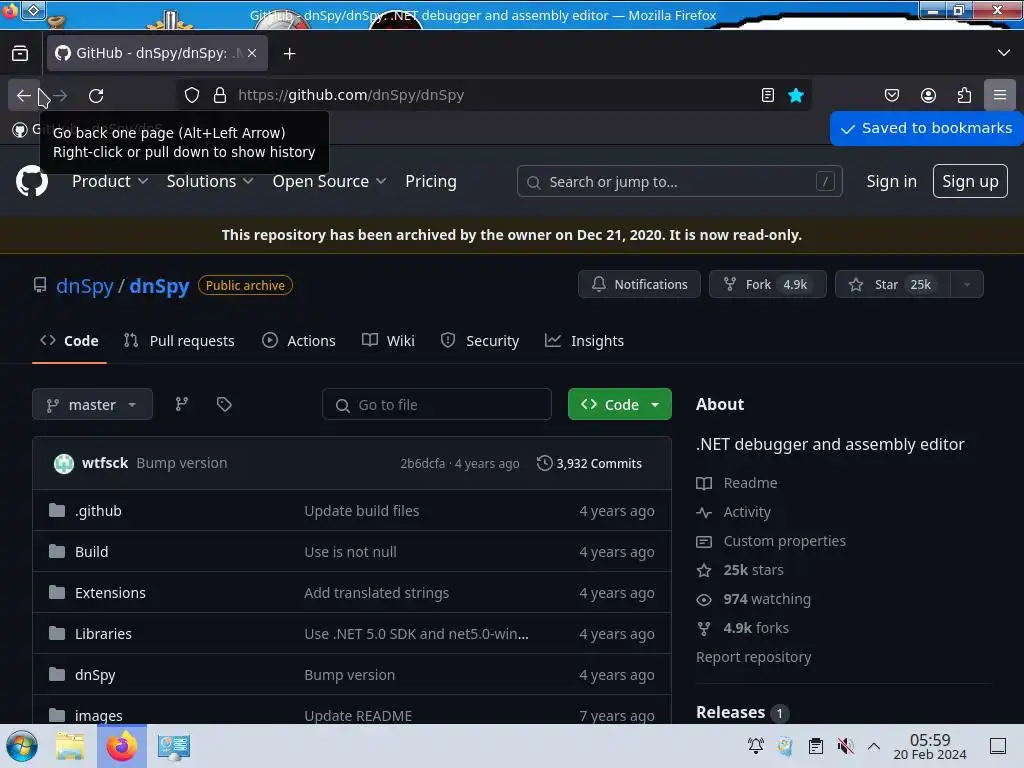Expand the system tray hidden icons arrow

874,746
